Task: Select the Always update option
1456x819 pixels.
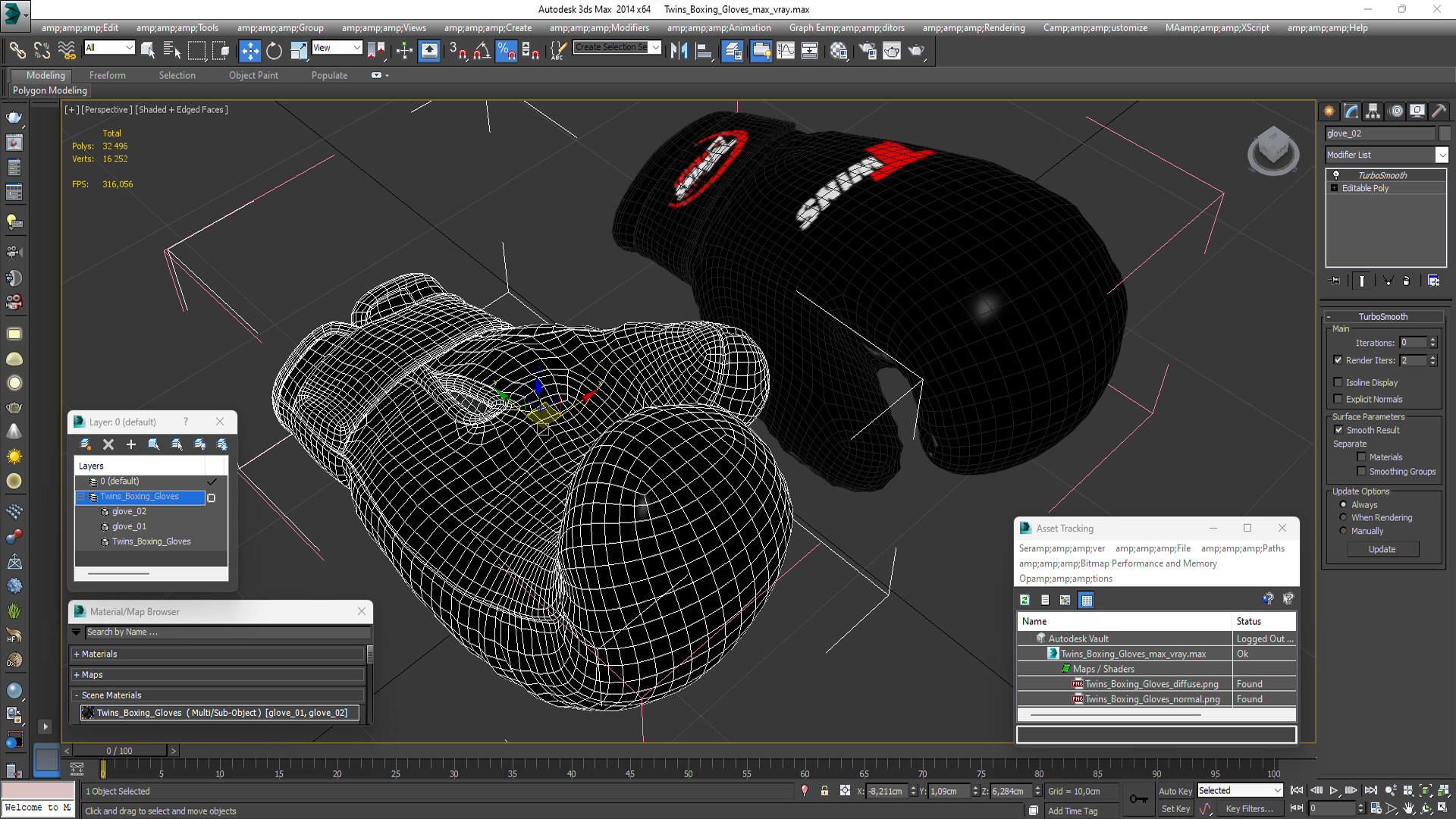Action: [1343, 504]
